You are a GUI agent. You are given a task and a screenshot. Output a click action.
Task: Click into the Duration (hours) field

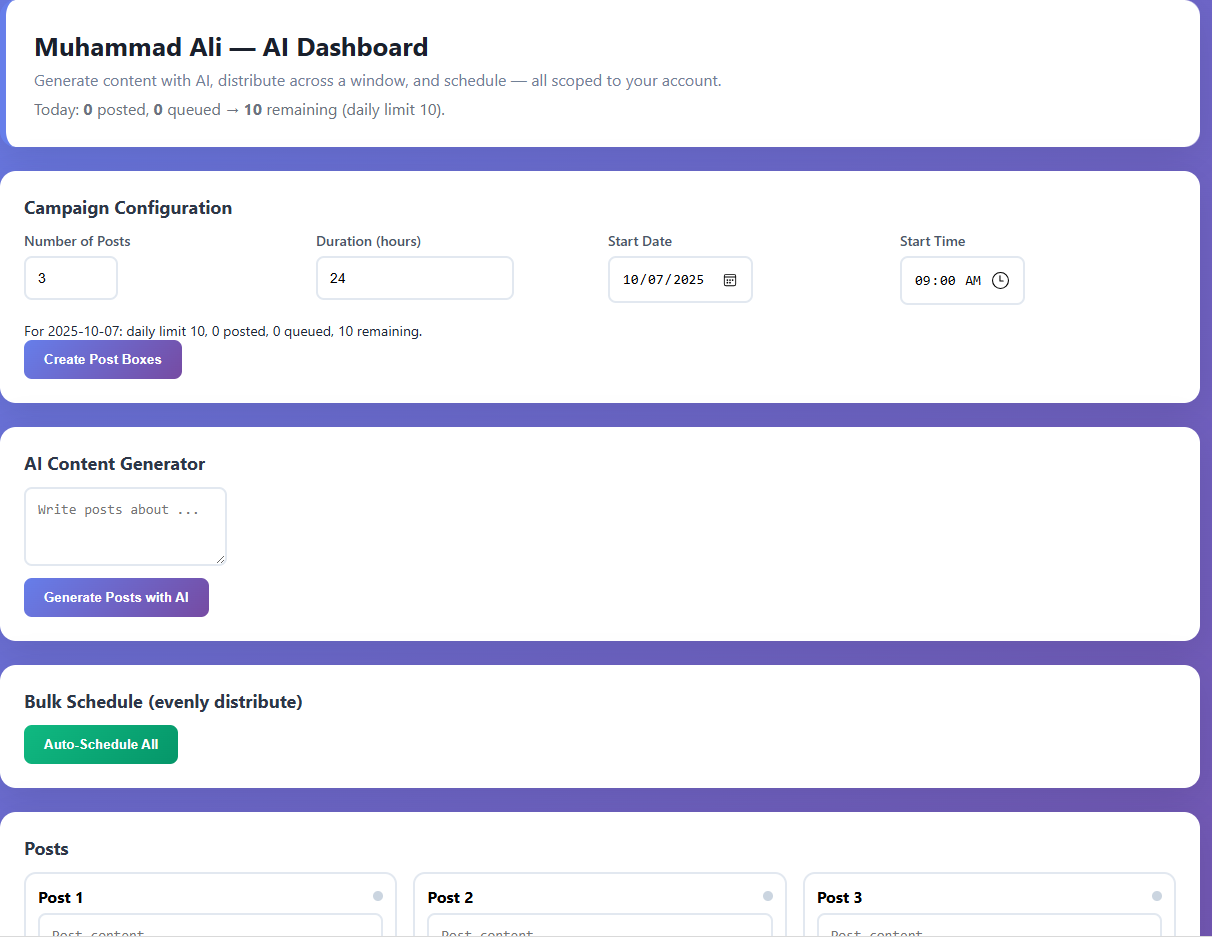coord(414,278)
